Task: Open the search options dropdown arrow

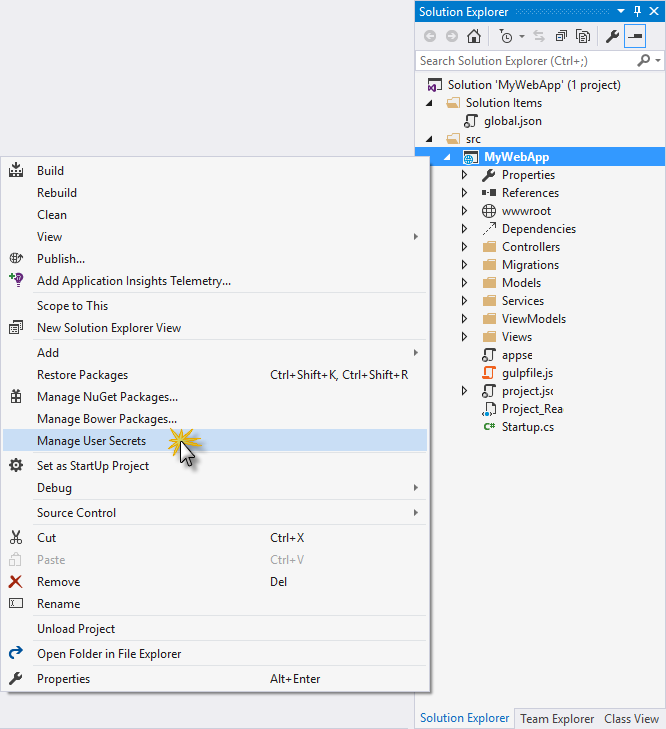Action: click(x=658, y=60)
